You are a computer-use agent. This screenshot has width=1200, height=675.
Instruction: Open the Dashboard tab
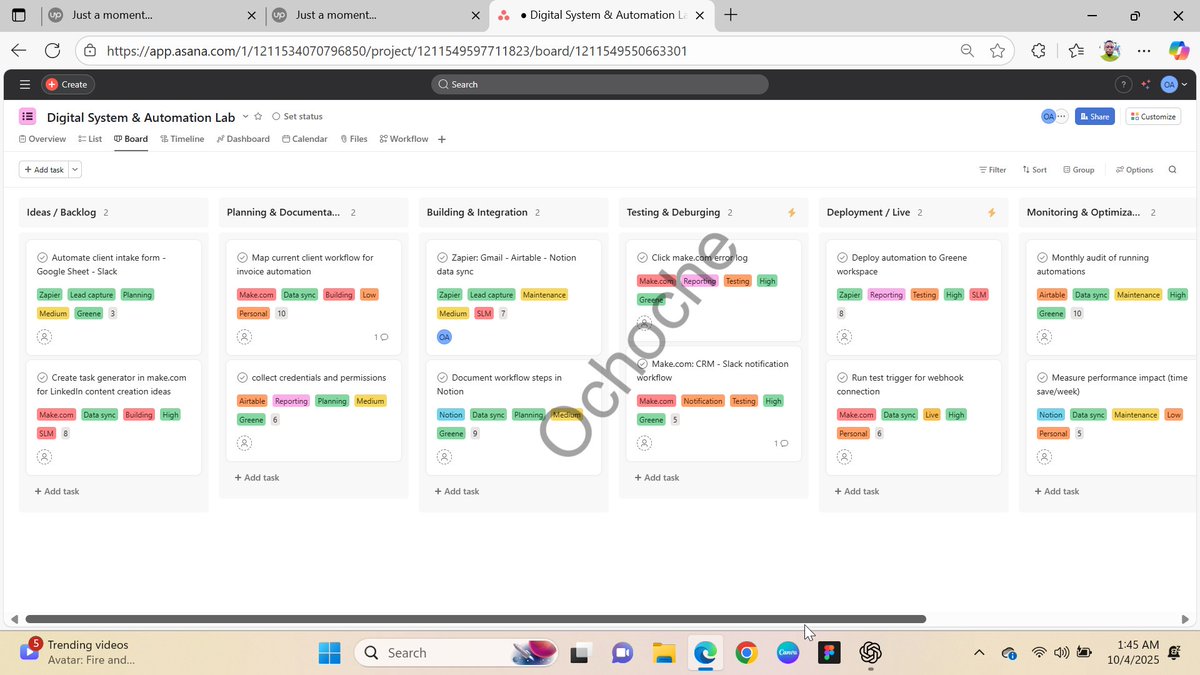242,139
